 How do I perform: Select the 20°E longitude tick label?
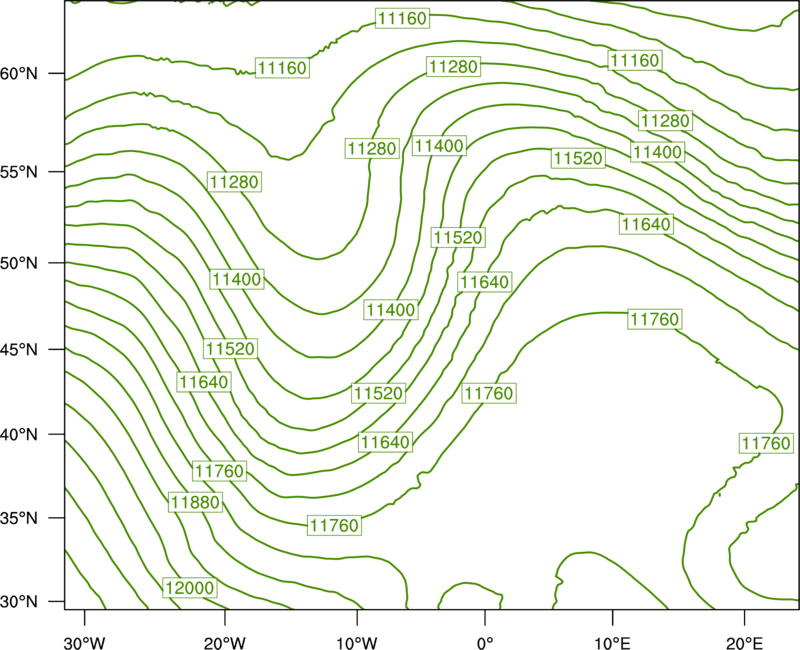coord(744,643)
